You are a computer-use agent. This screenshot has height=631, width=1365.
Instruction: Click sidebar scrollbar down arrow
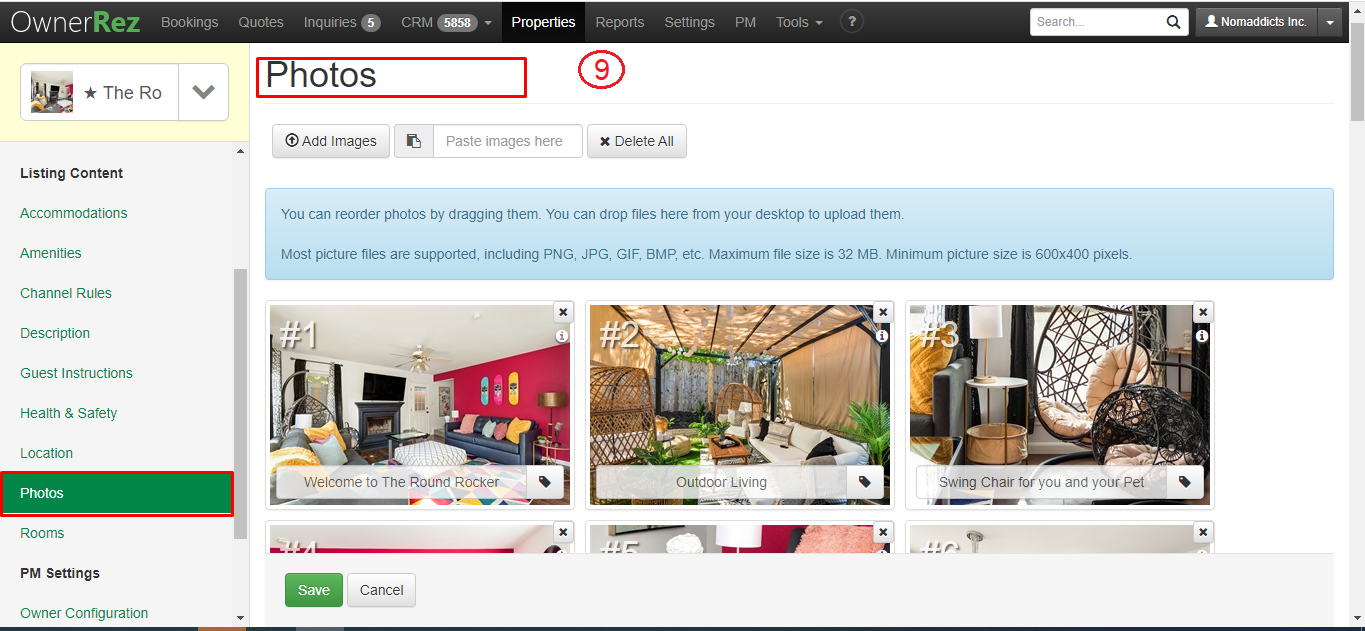[x=240, y=619]
